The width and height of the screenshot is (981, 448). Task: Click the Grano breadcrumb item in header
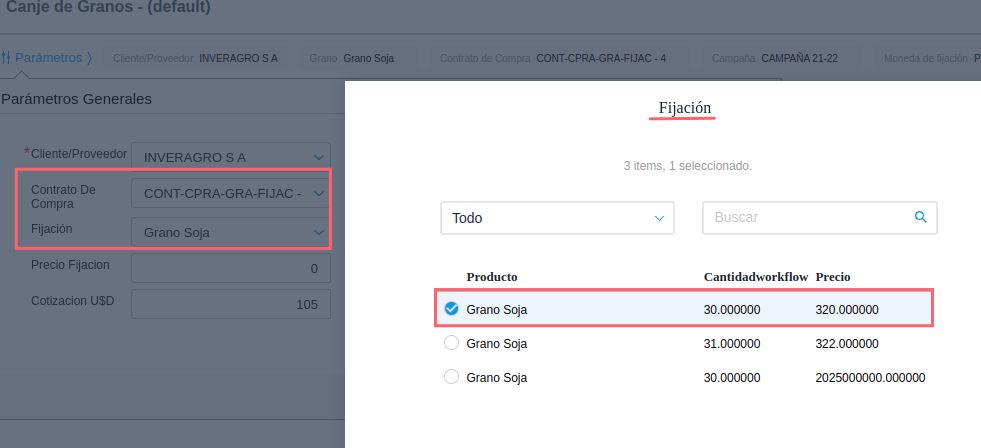point(352,58)
